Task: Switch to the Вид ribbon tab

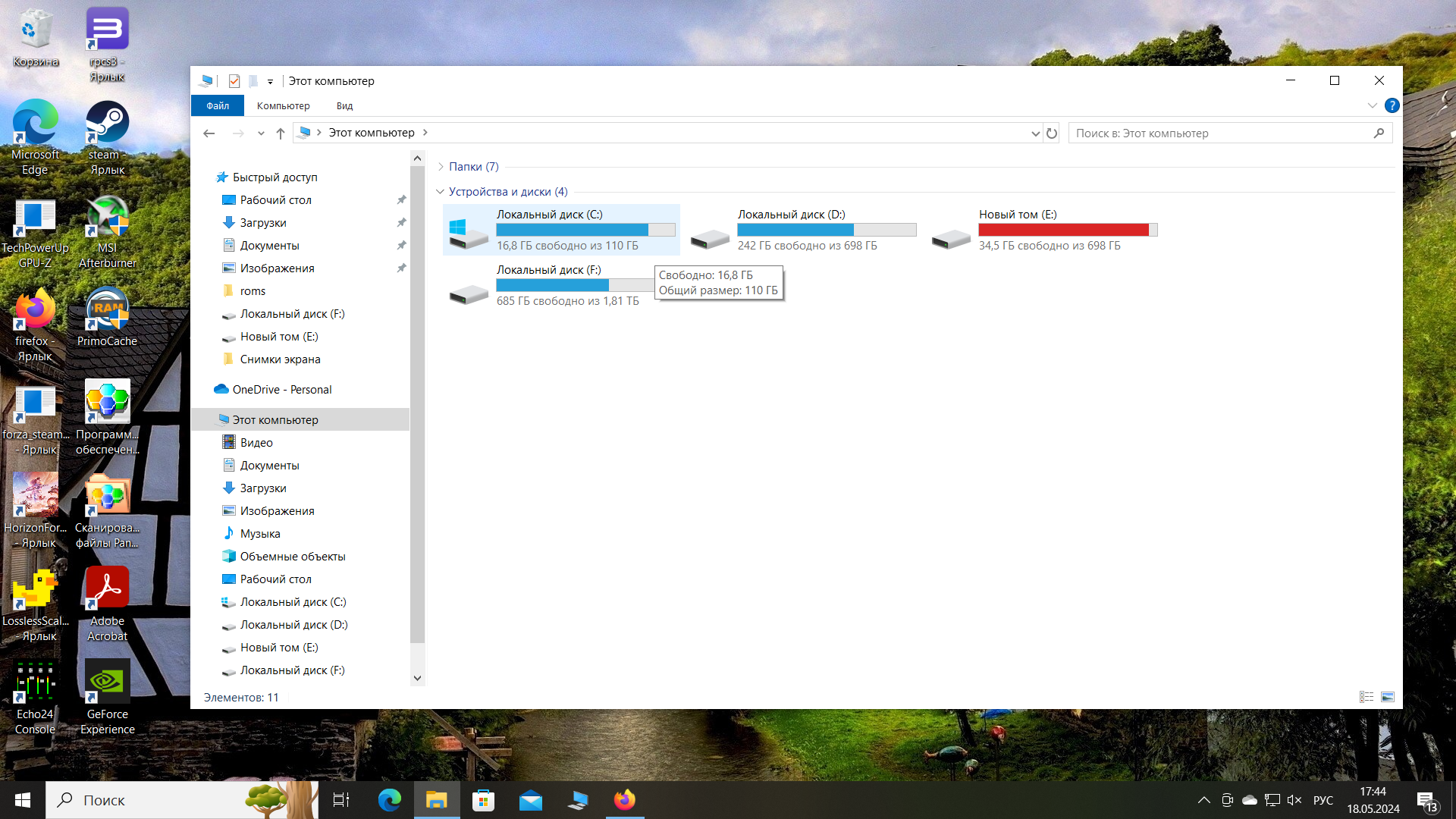Action: coord(344,106)
